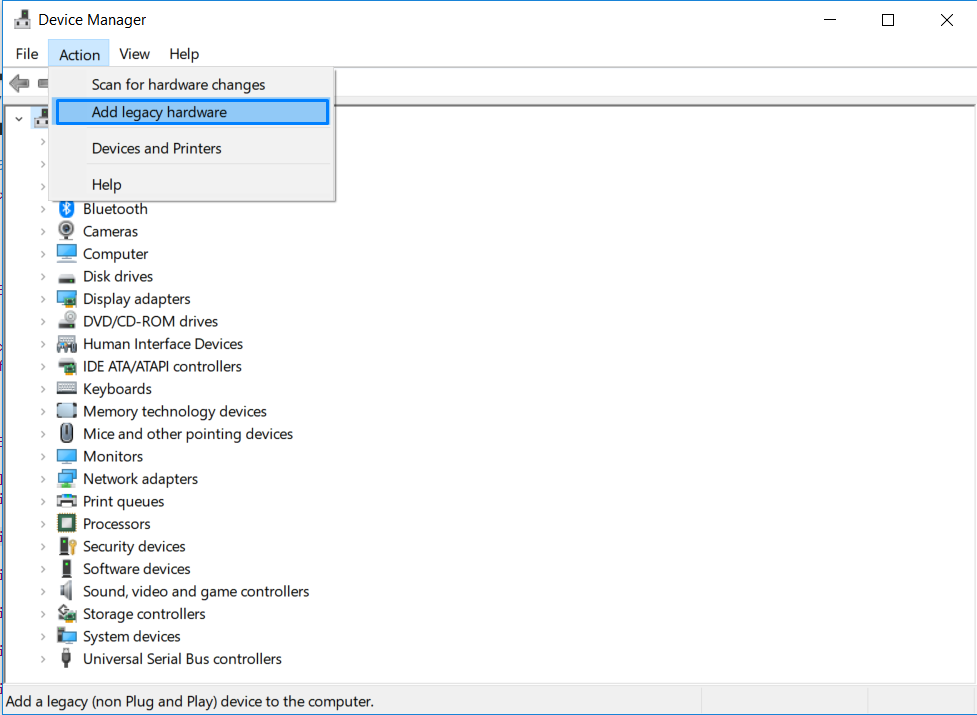
Task: Click the Disk drives icon
Action: [66, 277]
